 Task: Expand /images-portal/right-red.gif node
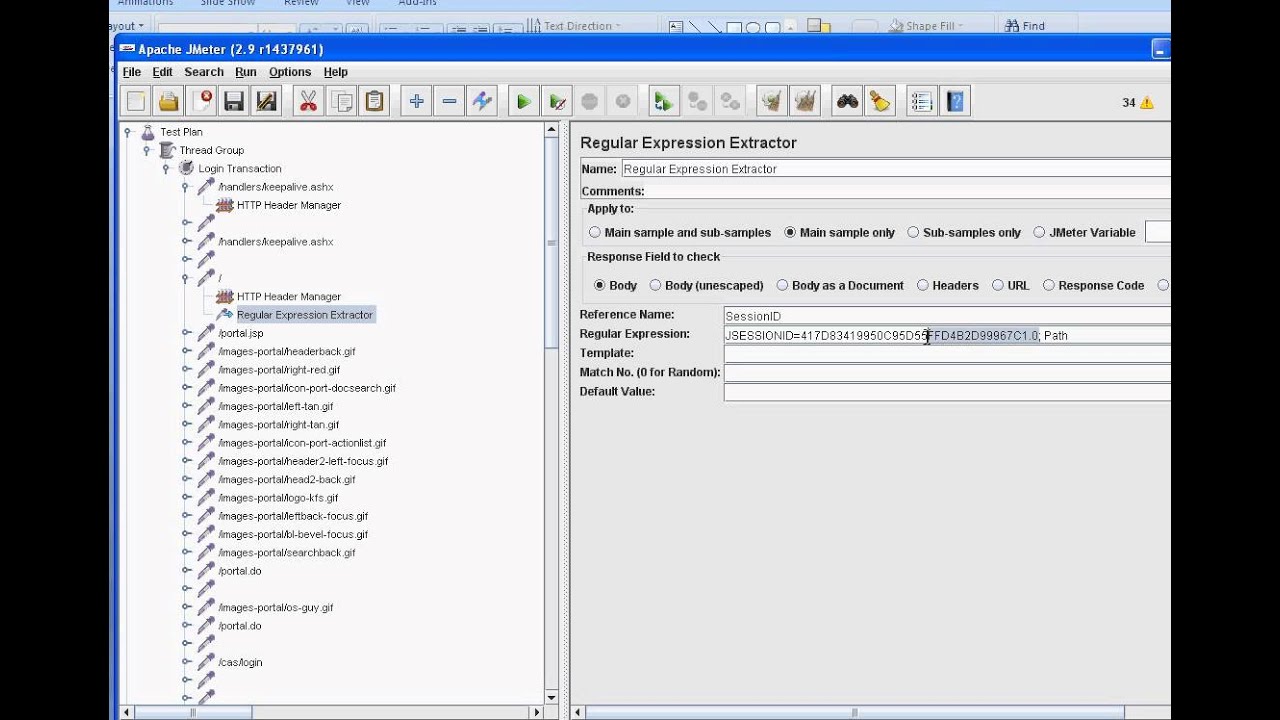click(x=186, y=370)
